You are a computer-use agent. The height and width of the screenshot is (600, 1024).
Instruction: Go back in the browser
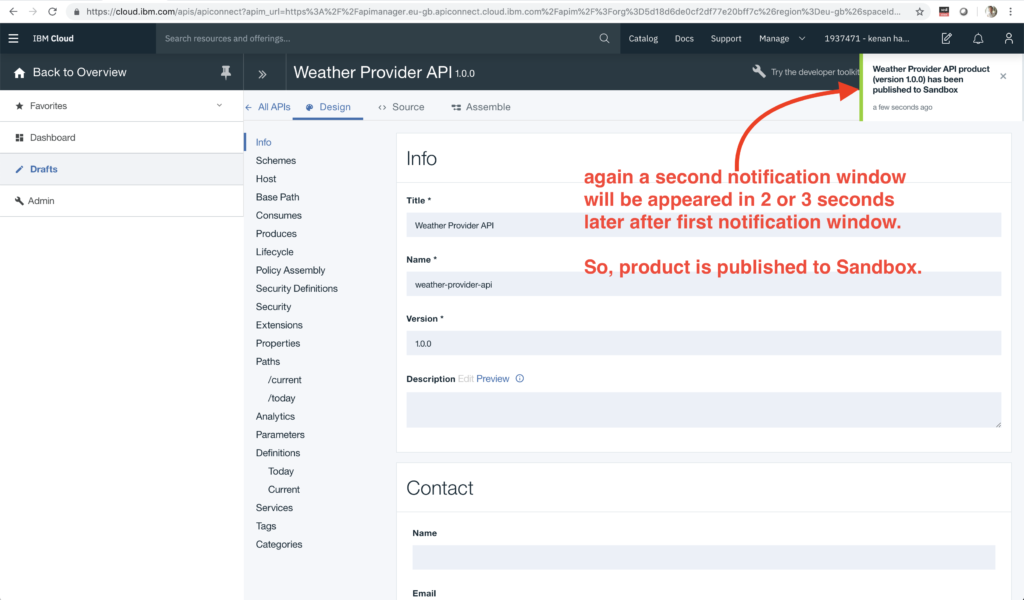pyautogui.click(x=13, y=12)
